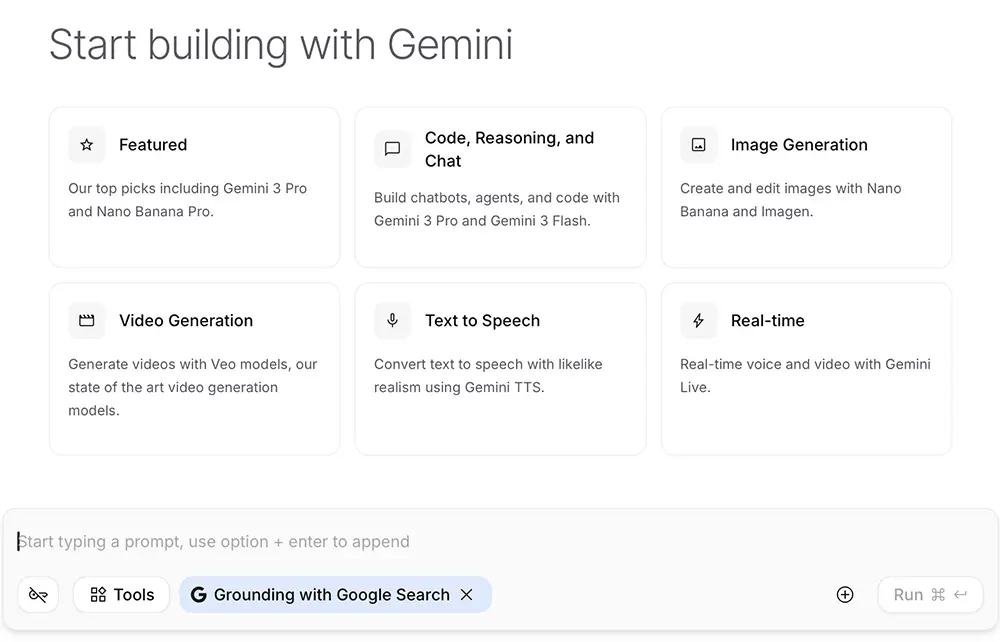This screenshot has height=642, width=1000.
Task: Click the chat bubble icon on Code card
Action: (x=392, y=149)
